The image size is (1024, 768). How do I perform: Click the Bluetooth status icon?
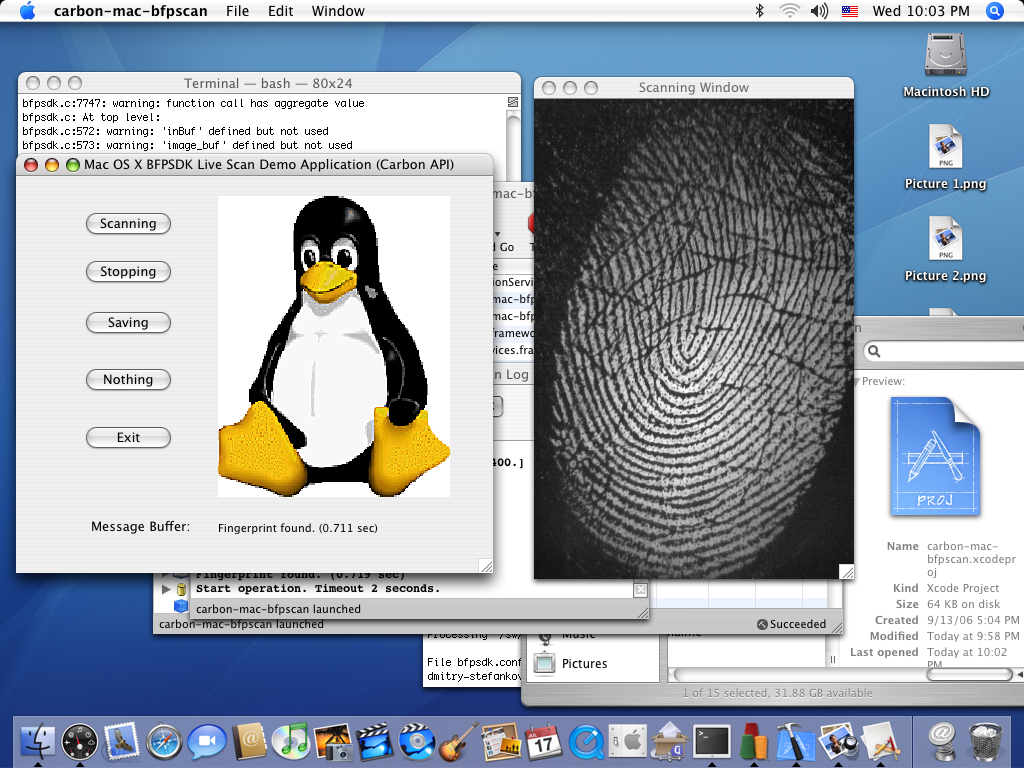click(x=759, y=11)
